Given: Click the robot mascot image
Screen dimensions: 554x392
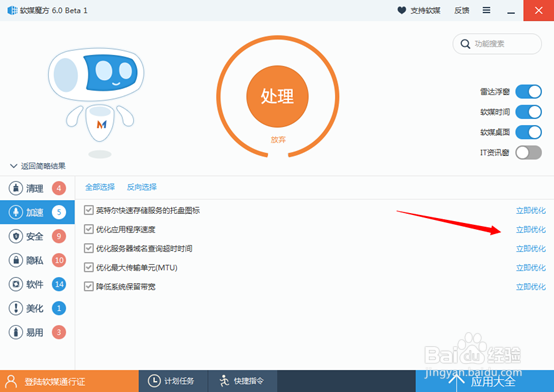Looking at the screenshot, I should tap(96, 103).
